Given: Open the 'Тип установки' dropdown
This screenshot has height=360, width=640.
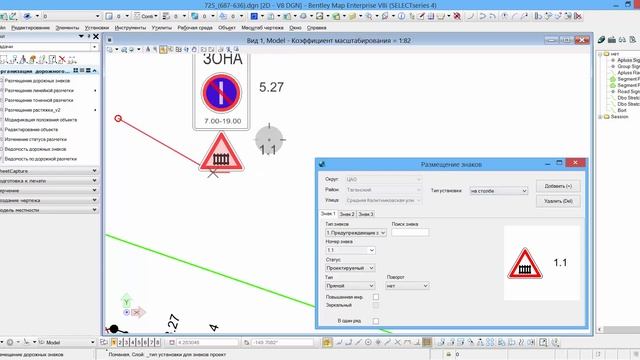Looking at the screenshot, I should [x=499, y=191].
